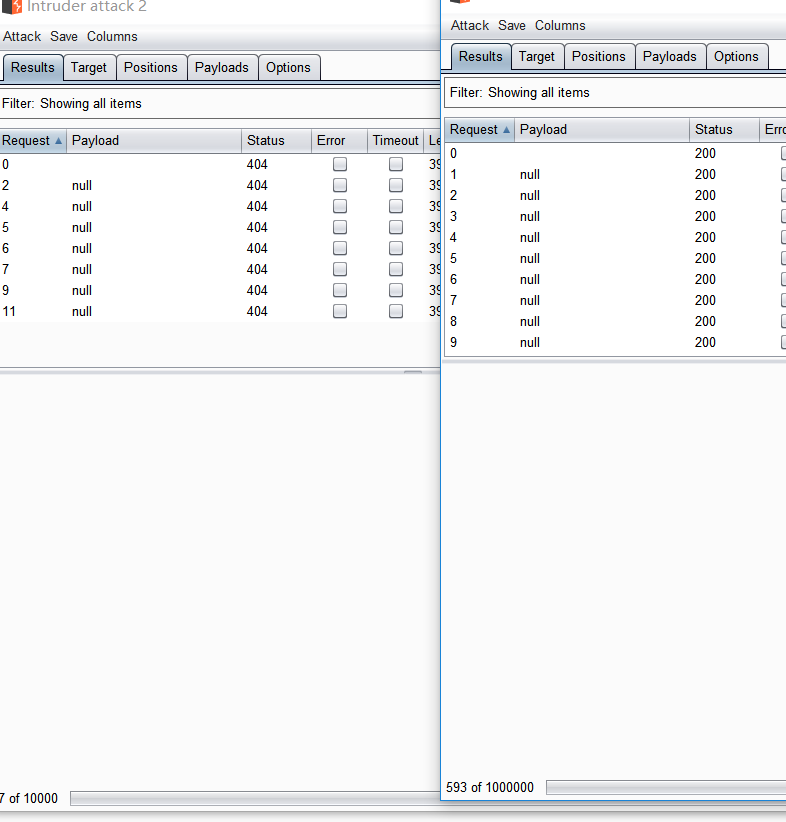Toggle Error checkbox for request 11 left window
786x822 pixels.
click(340, 311)
